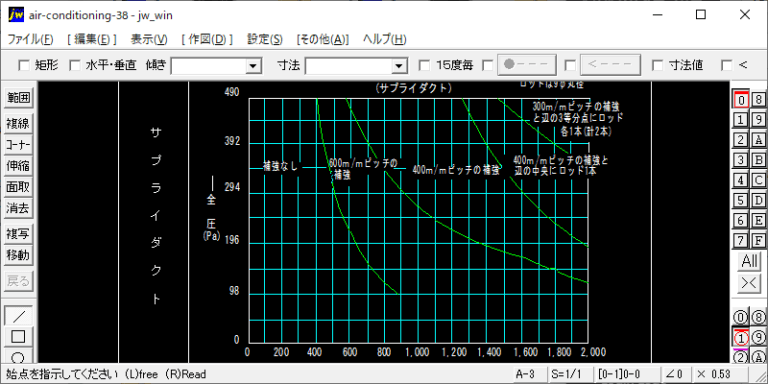
Task: Toggle the < checkbox at toolbar end
Action: pos(727,65)
